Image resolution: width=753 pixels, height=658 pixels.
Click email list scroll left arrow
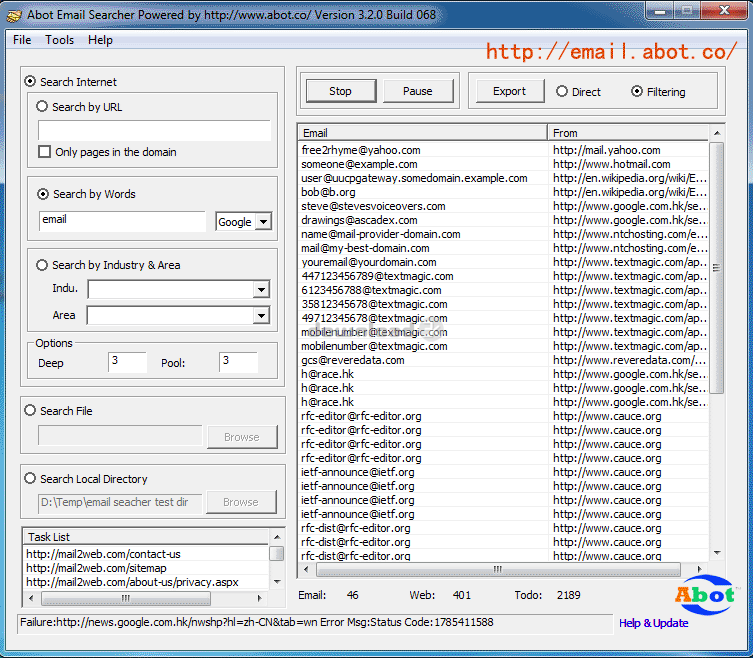[306, 569]
